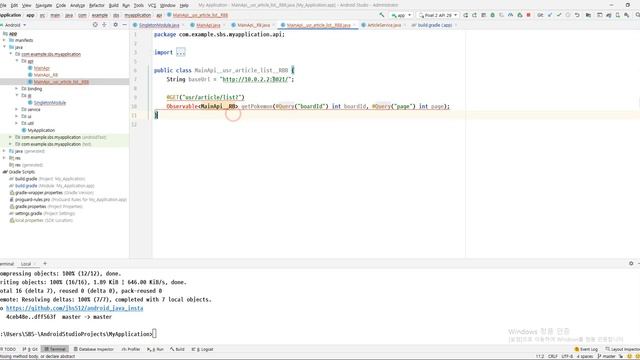Expand the manifests folder
640x360 pixels.
coord(4,40)
